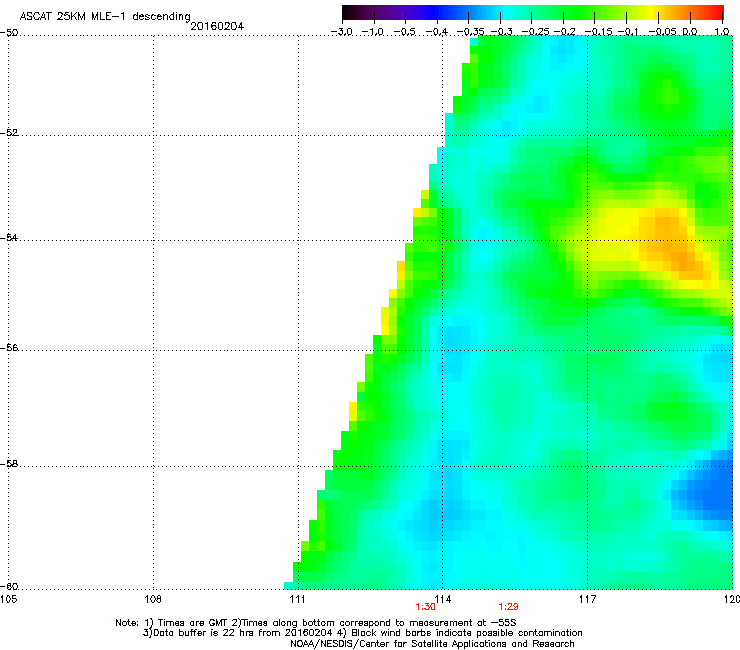
Task: Click the yellow segment of the color scale
Action: coord(650,12)
